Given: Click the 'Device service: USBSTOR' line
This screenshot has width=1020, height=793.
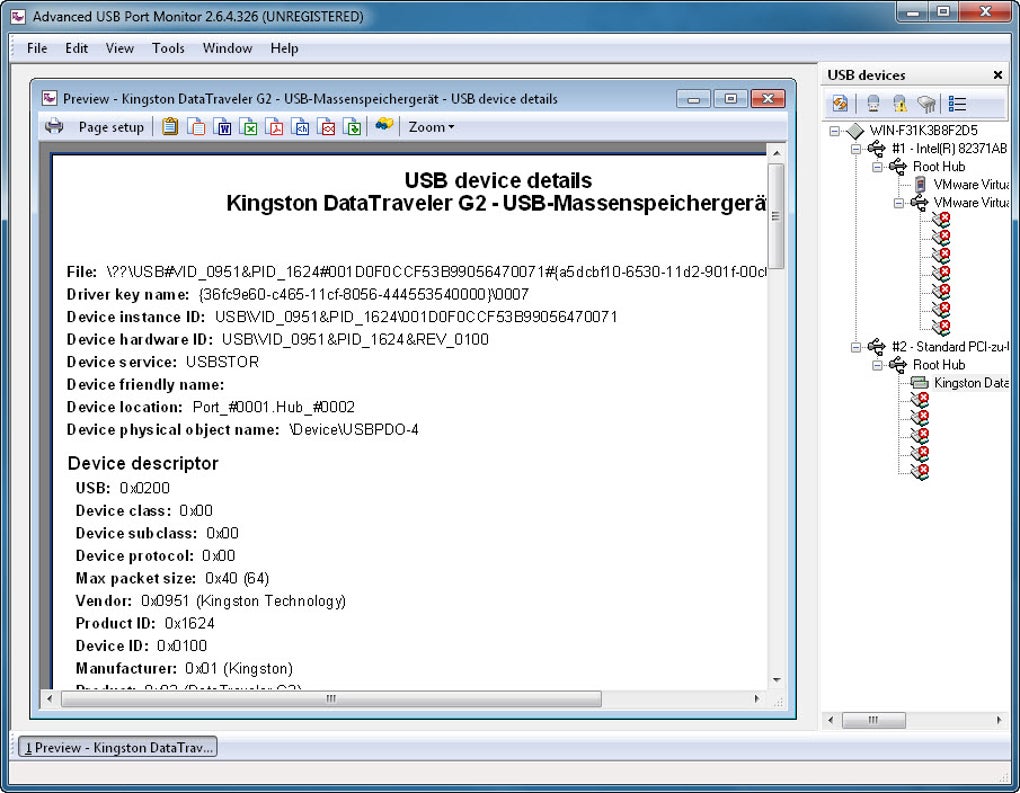Looking at the screenshot, I should point(163,362).
